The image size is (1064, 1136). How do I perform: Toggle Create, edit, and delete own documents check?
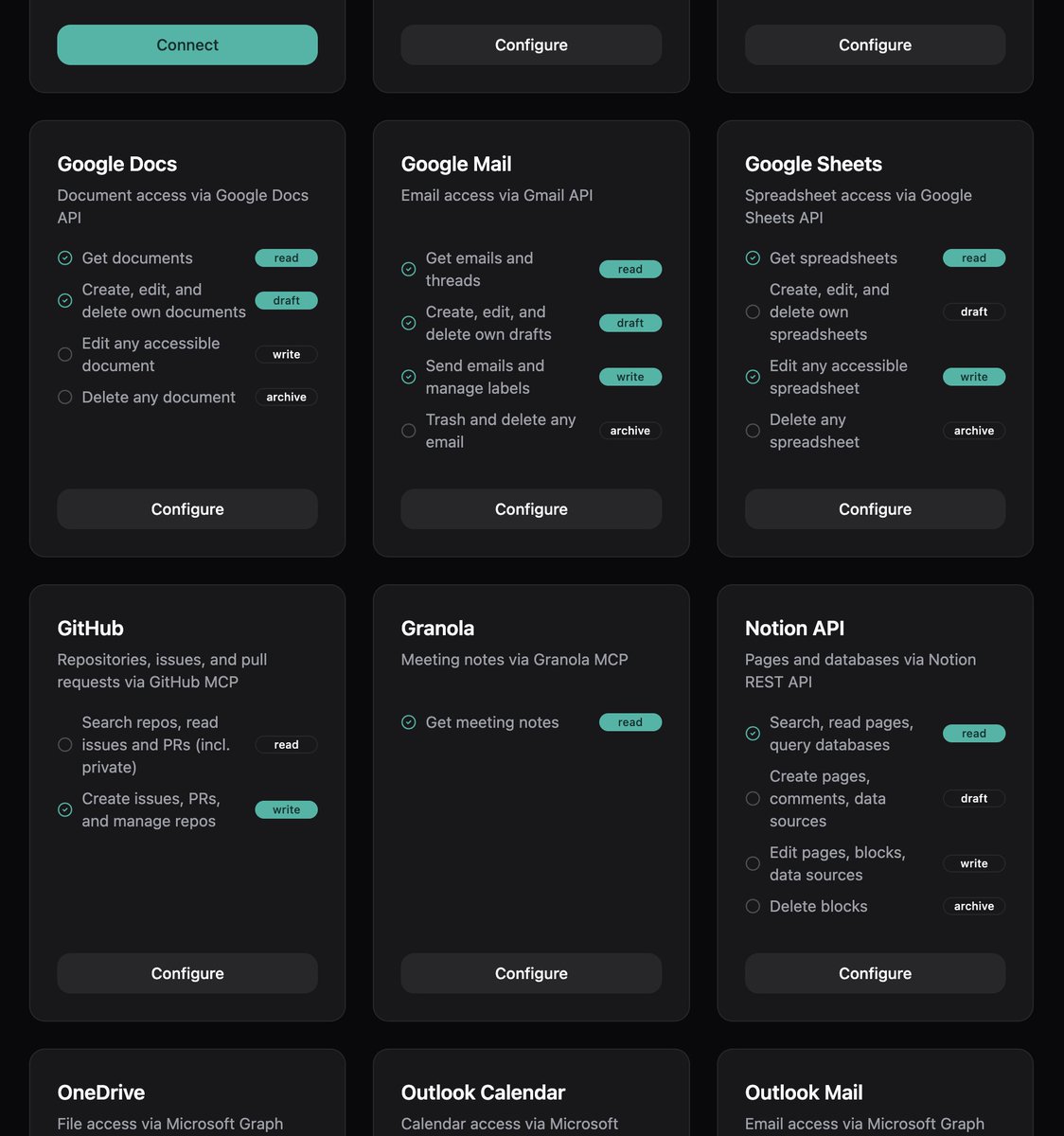[65, 301]
